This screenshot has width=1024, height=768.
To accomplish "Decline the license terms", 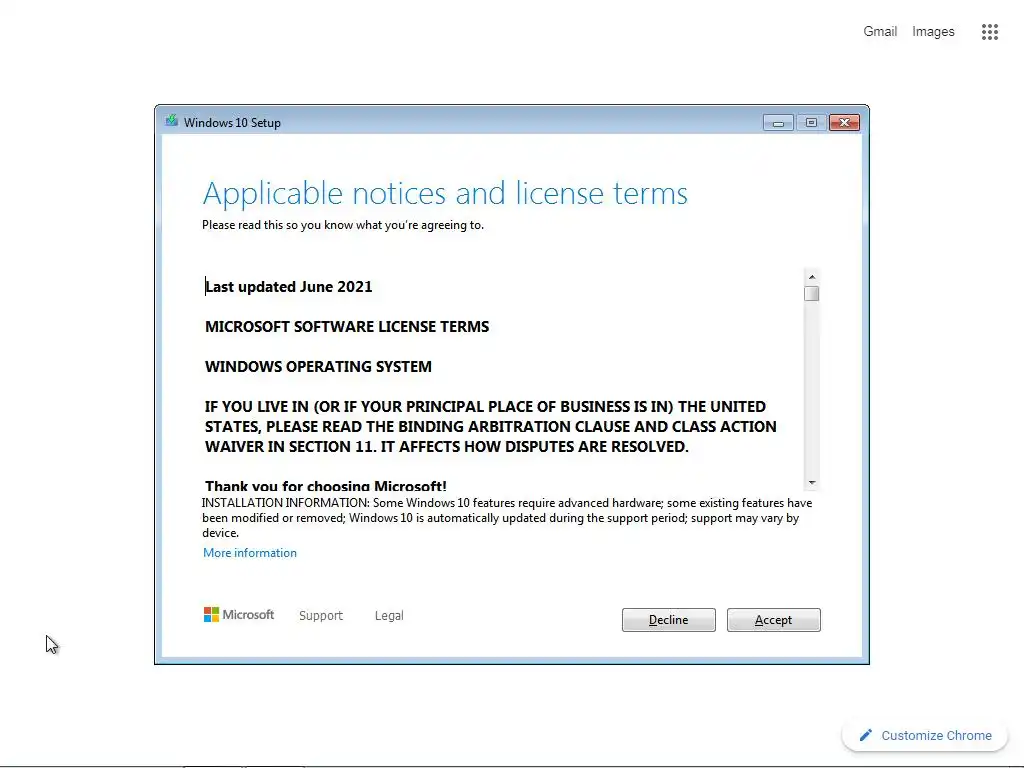I will click(668, 620).
